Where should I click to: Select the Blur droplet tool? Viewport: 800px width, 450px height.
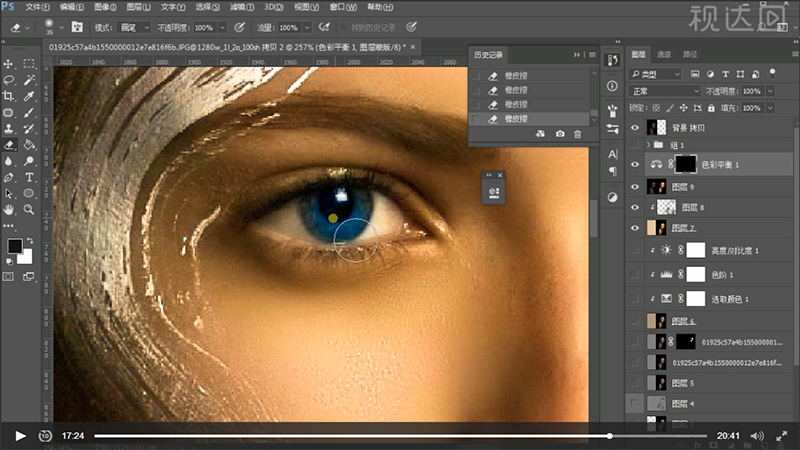pyautogui.click(x=9, y=161)
